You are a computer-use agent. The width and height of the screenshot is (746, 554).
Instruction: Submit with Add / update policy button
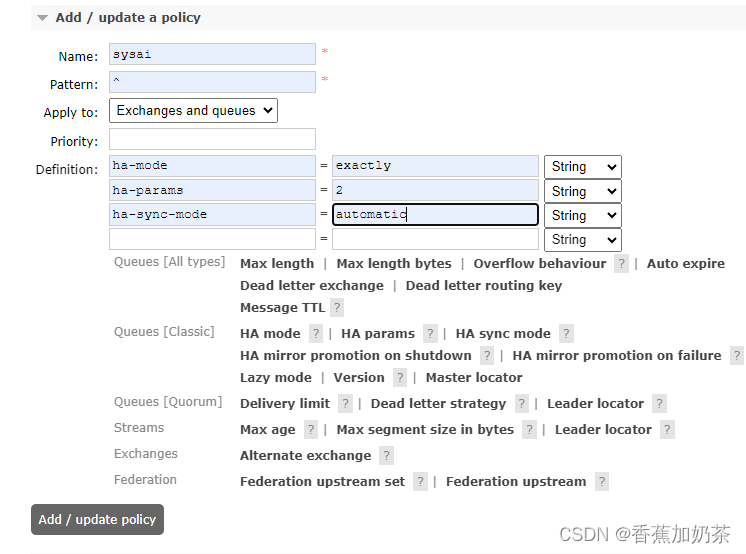click(x=98, y=519)
